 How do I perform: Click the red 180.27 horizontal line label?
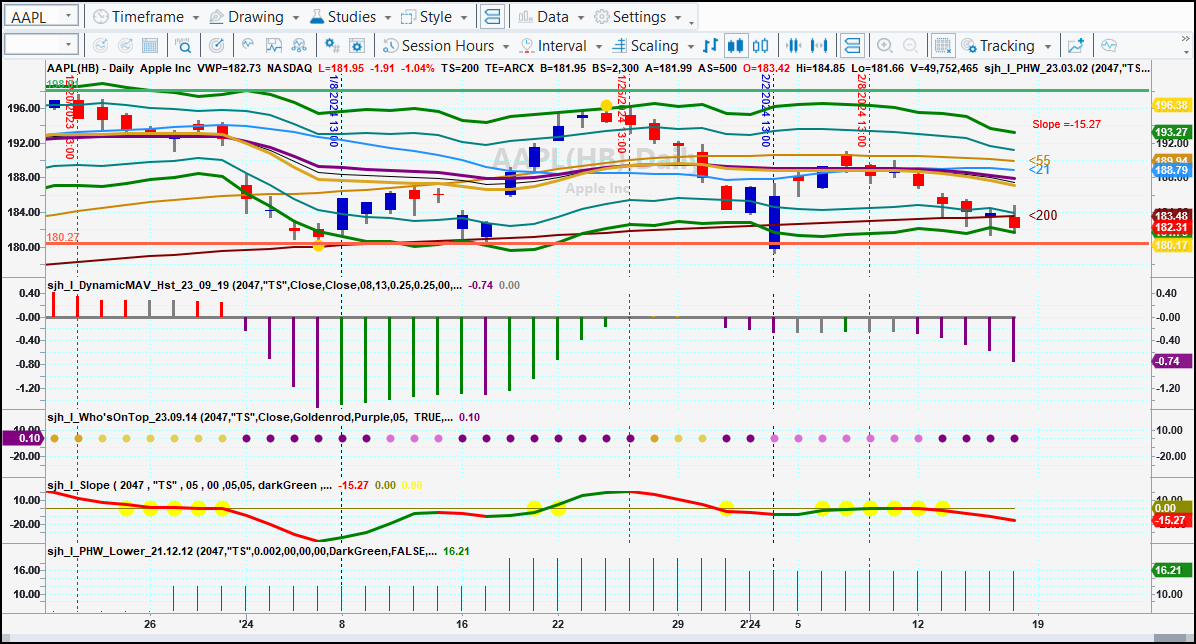click(63, 237)
